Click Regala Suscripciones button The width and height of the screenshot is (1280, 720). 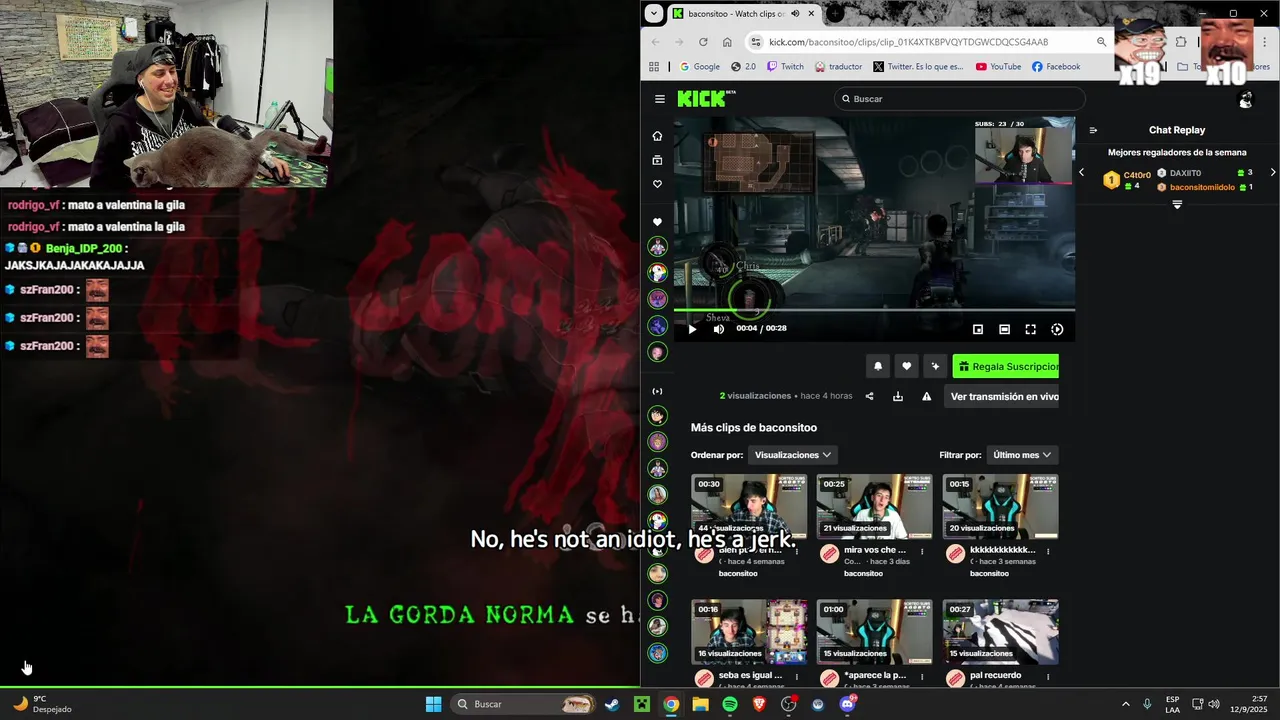1006,367
